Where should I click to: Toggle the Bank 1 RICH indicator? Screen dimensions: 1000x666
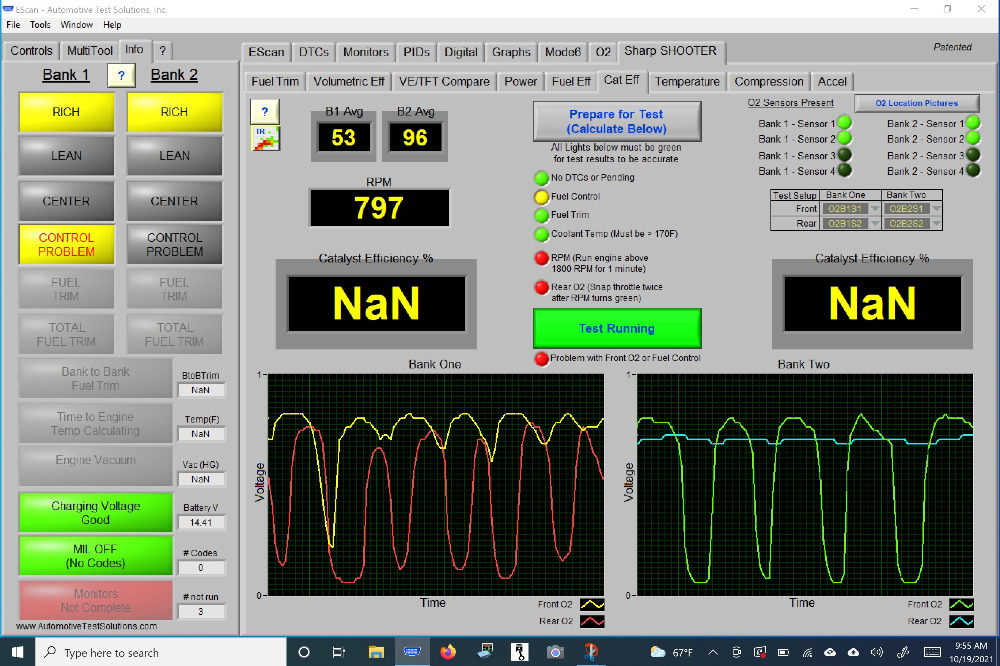pos(67,112)
